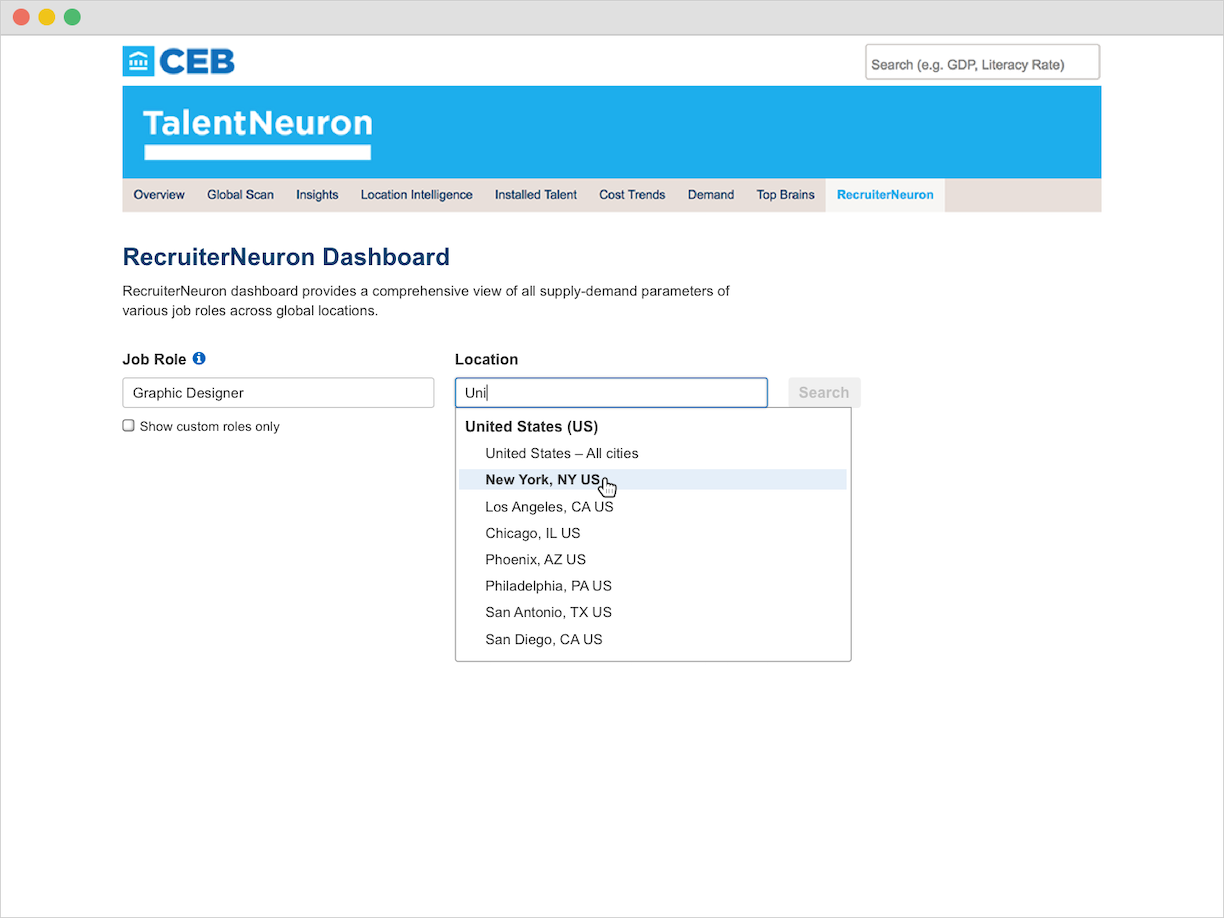Click the Job Role info icon

pyautogui.click(x=199, y=358)
